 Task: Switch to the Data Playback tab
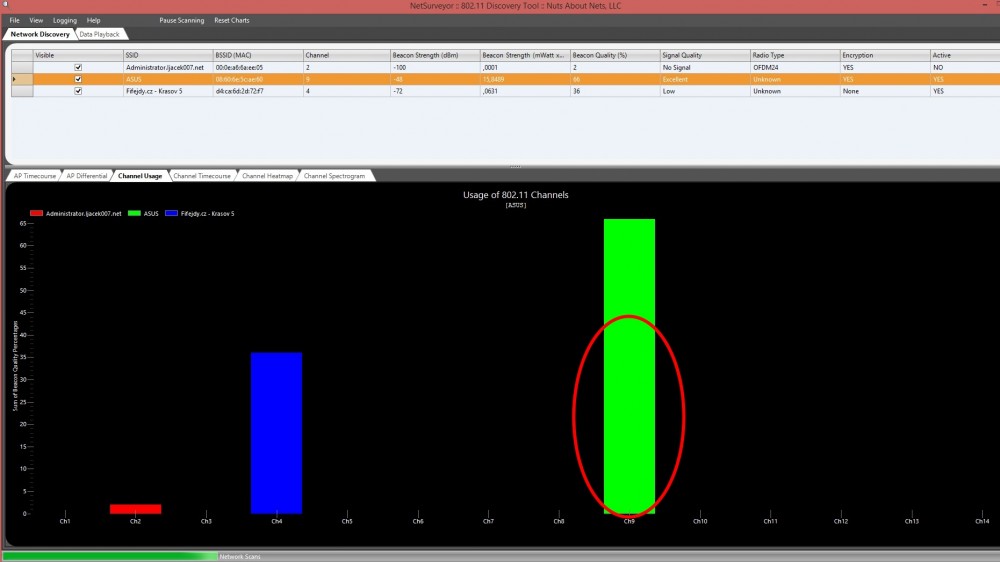tap(101, 34)
